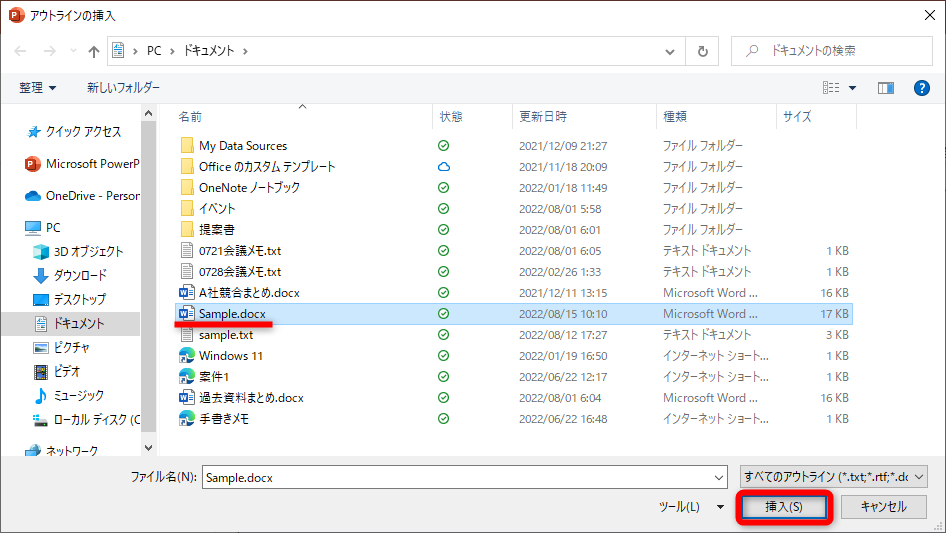Go back with the back arrow
The height and width of the screenshot is (533, 946).
click(21, 51)
